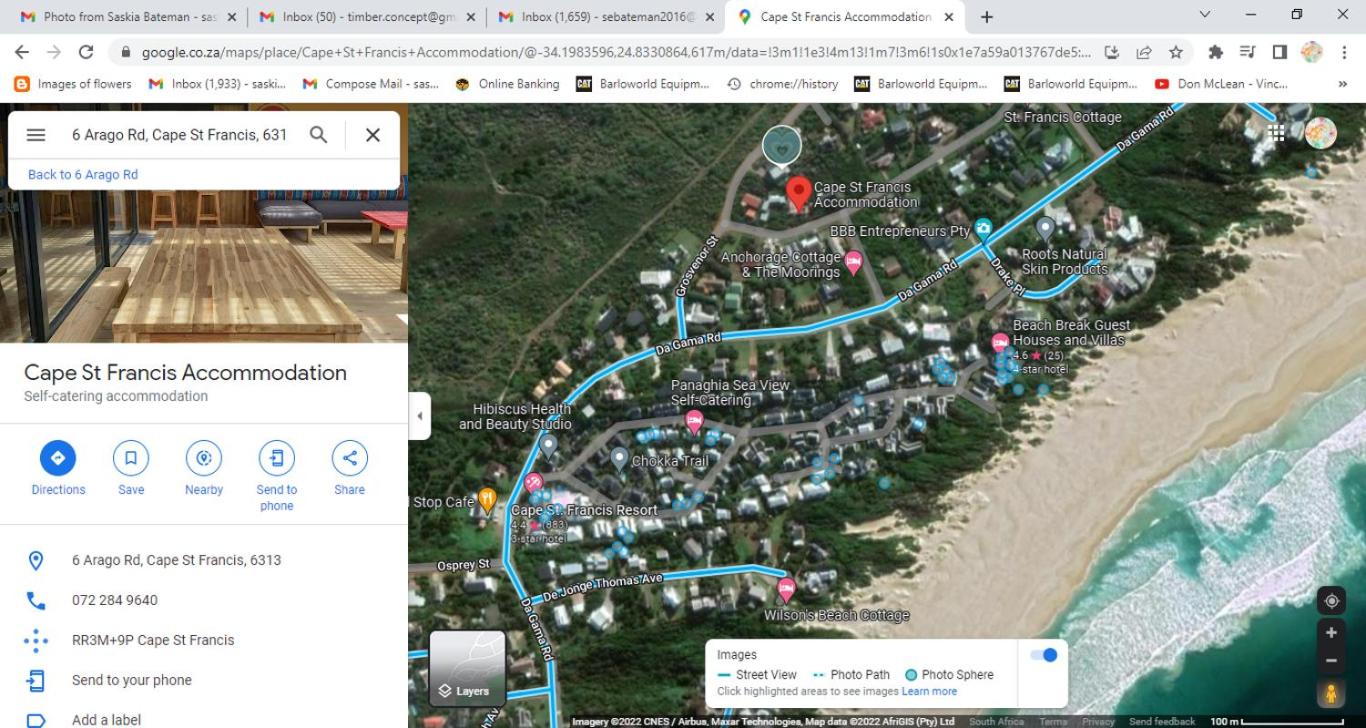This screenshot has width=1366, height=728.
Task: Tap the Nearby icon
Action: 204,459
